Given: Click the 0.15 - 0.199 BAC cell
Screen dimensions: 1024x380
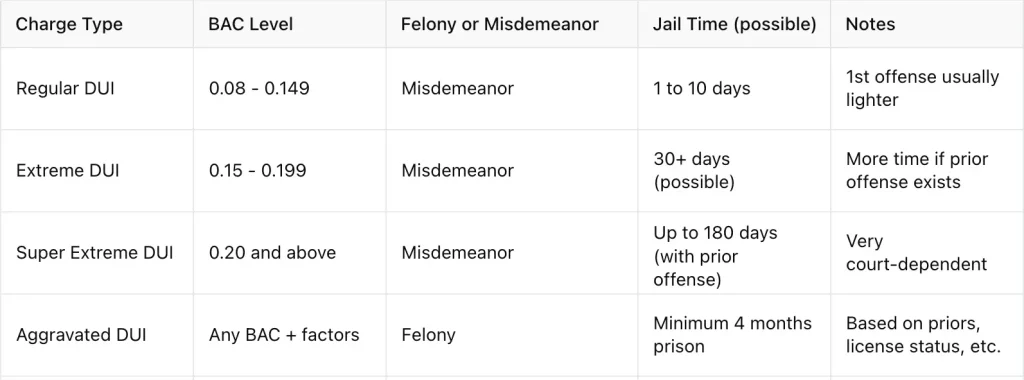Looking at the screenshot, I should pos(257,170).
